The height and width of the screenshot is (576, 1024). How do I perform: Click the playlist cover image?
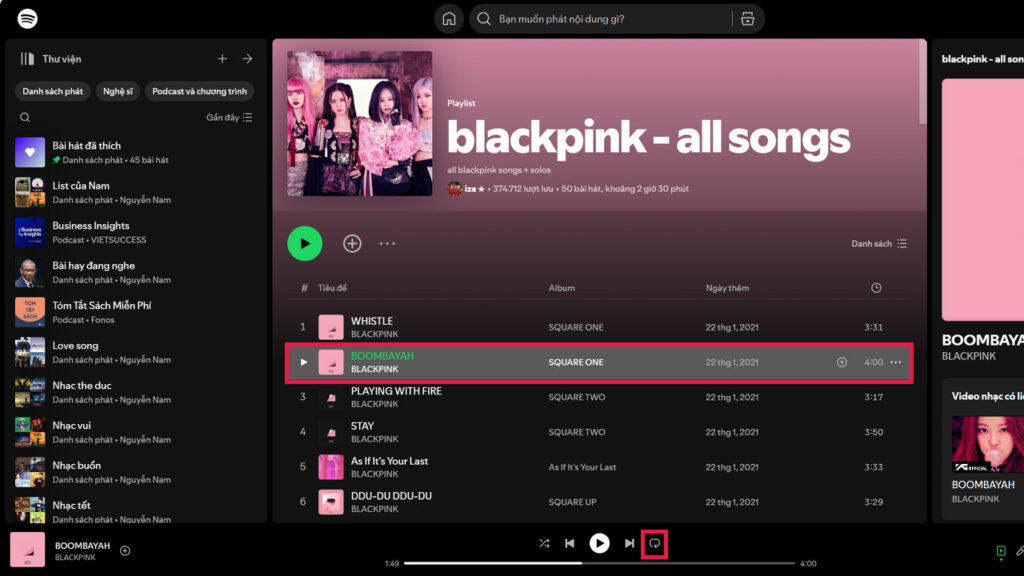pos(360,123)
